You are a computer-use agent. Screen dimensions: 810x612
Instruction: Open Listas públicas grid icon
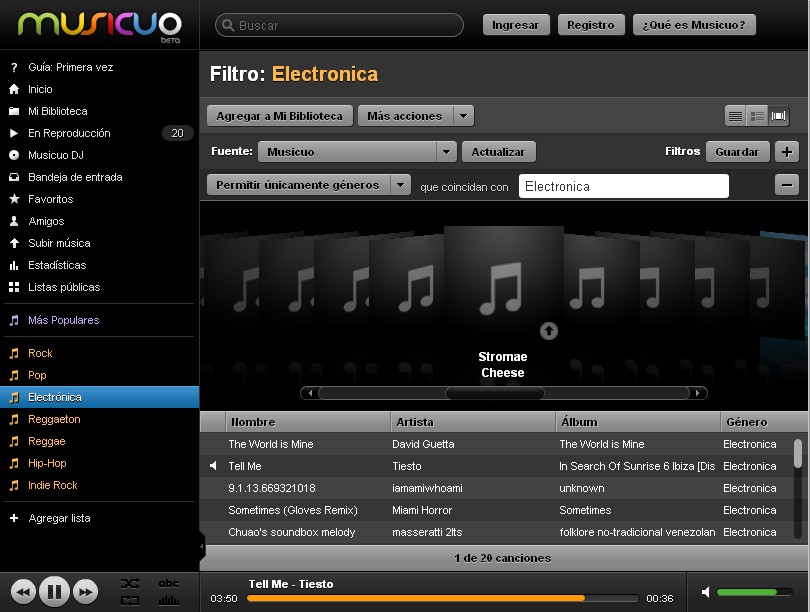click(14, 287)
